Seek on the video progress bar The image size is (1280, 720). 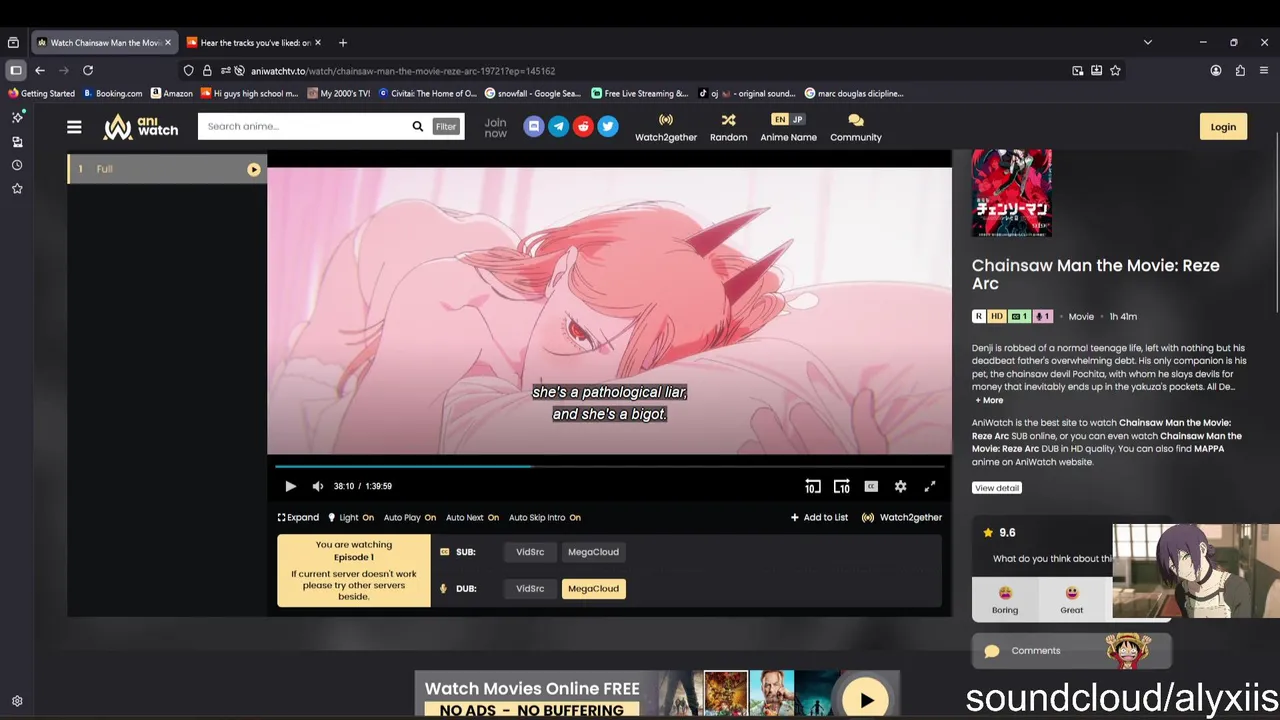(609, 465)
